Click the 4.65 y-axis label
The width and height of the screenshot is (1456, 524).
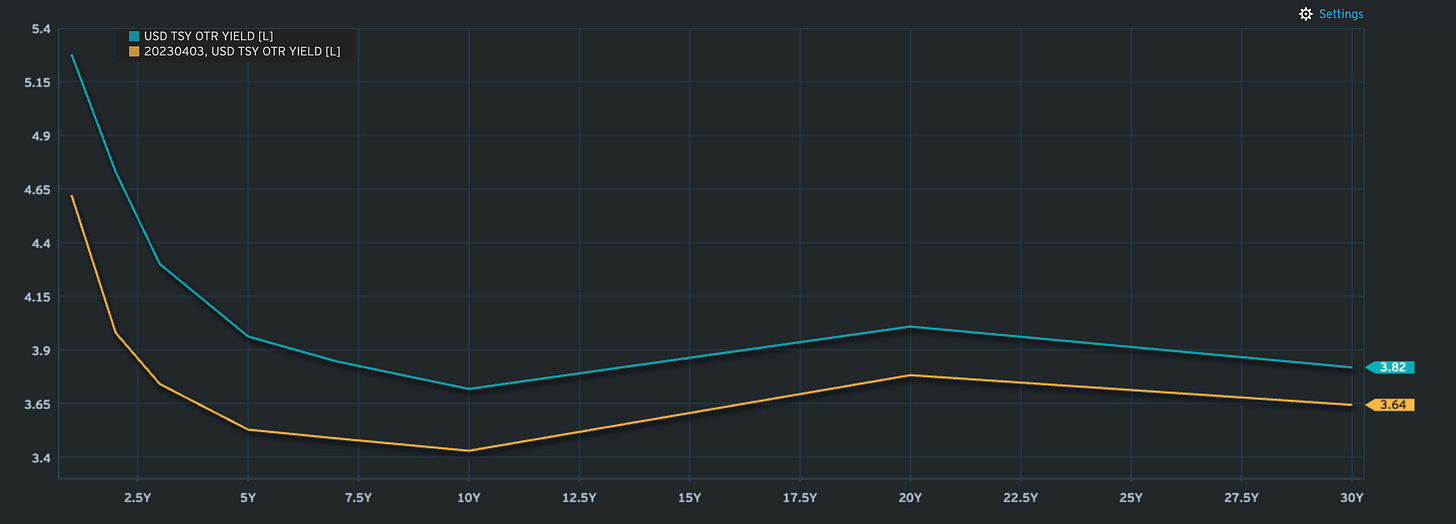[x=37, y=189]
